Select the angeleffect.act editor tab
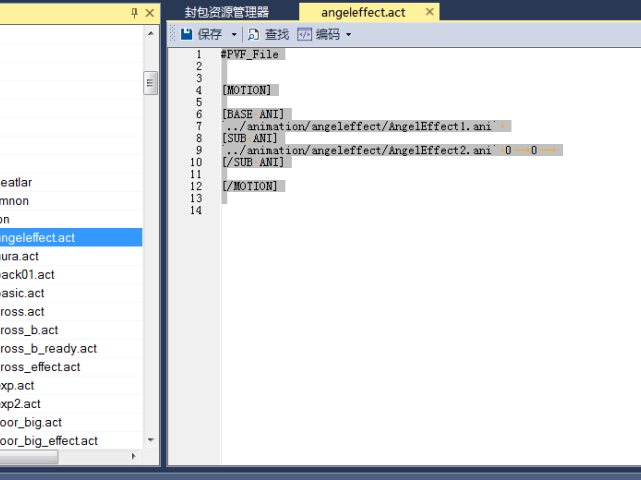 click(363, 12)
